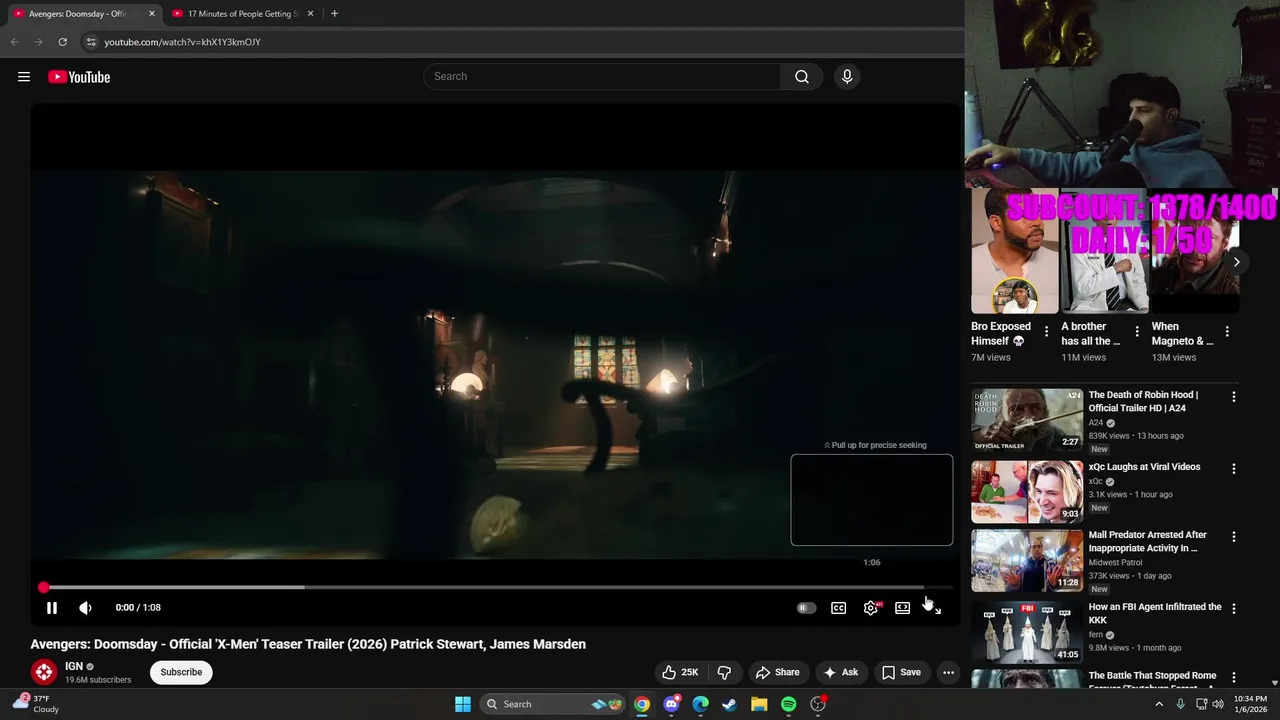Viewport: 1280px width, 720px height.
Task: Open A brother has all the short
Action: point(1104,251)
